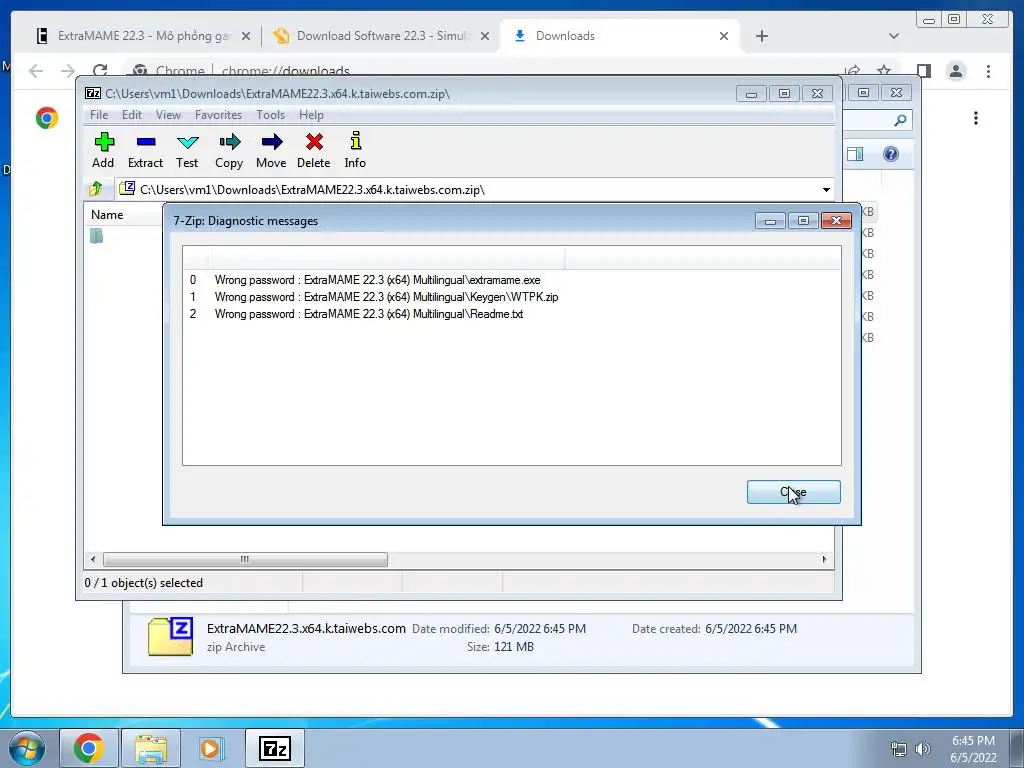Viewport: 1024px width, 768px height.
Task: Open the Chrome three-dot main menu
Action: click(x=988, y=71)
